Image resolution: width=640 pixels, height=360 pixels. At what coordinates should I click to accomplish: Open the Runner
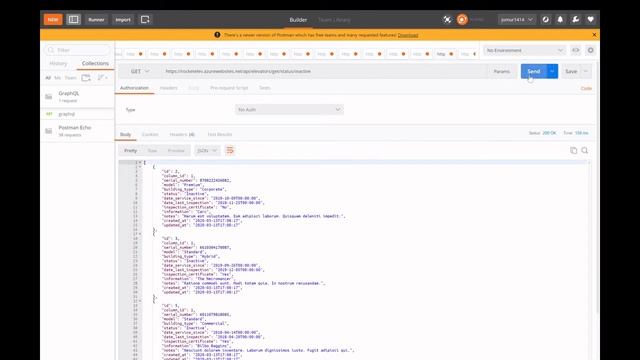tap(96, 20)
